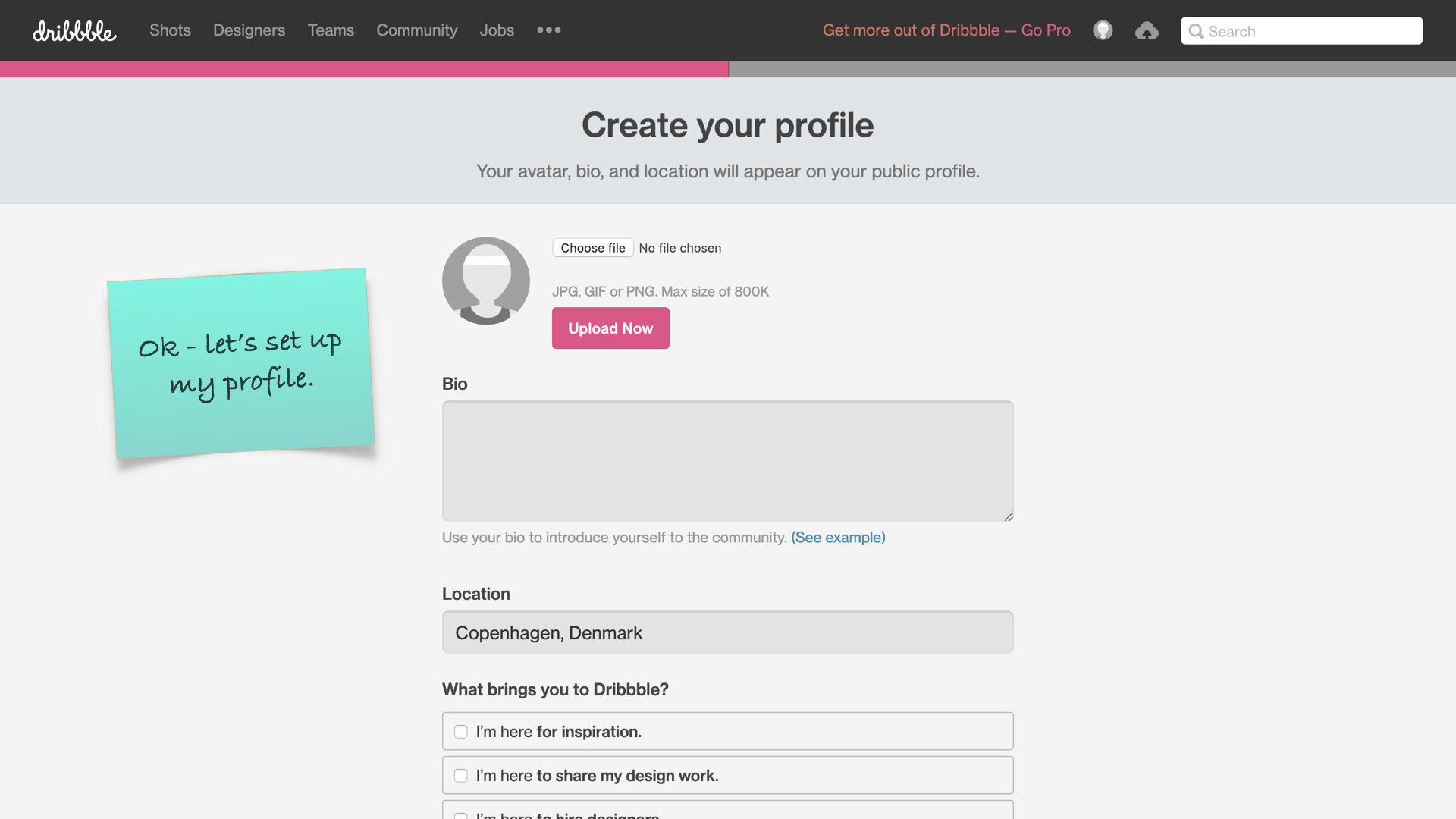
Task: Click the Dribbble logo
Action: [74, 31]
